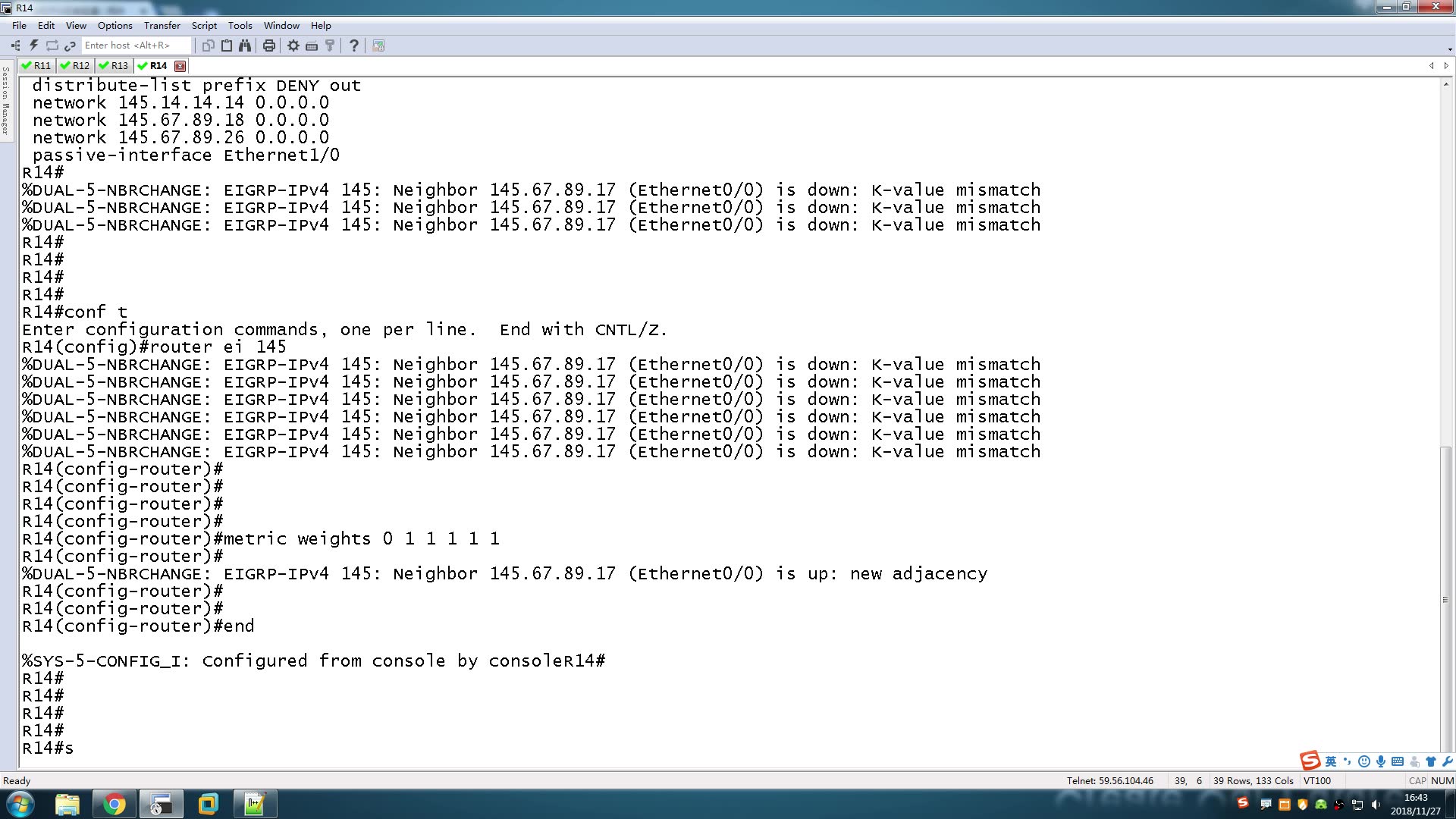1456x819 pixels.
Task: Open the Sogou skin shirt icon
Action: pyautogui.click(x=1431, y=761)
